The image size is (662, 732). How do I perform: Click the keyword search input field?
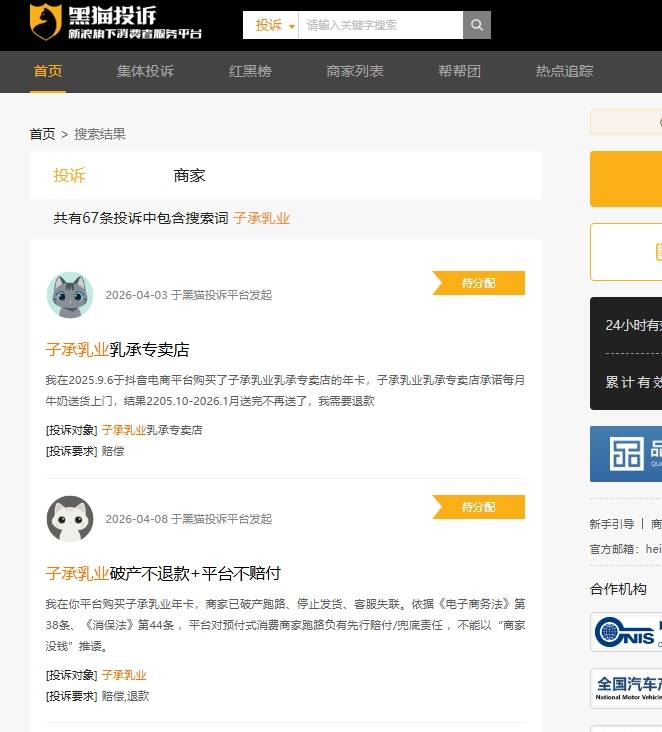[380, 25]
